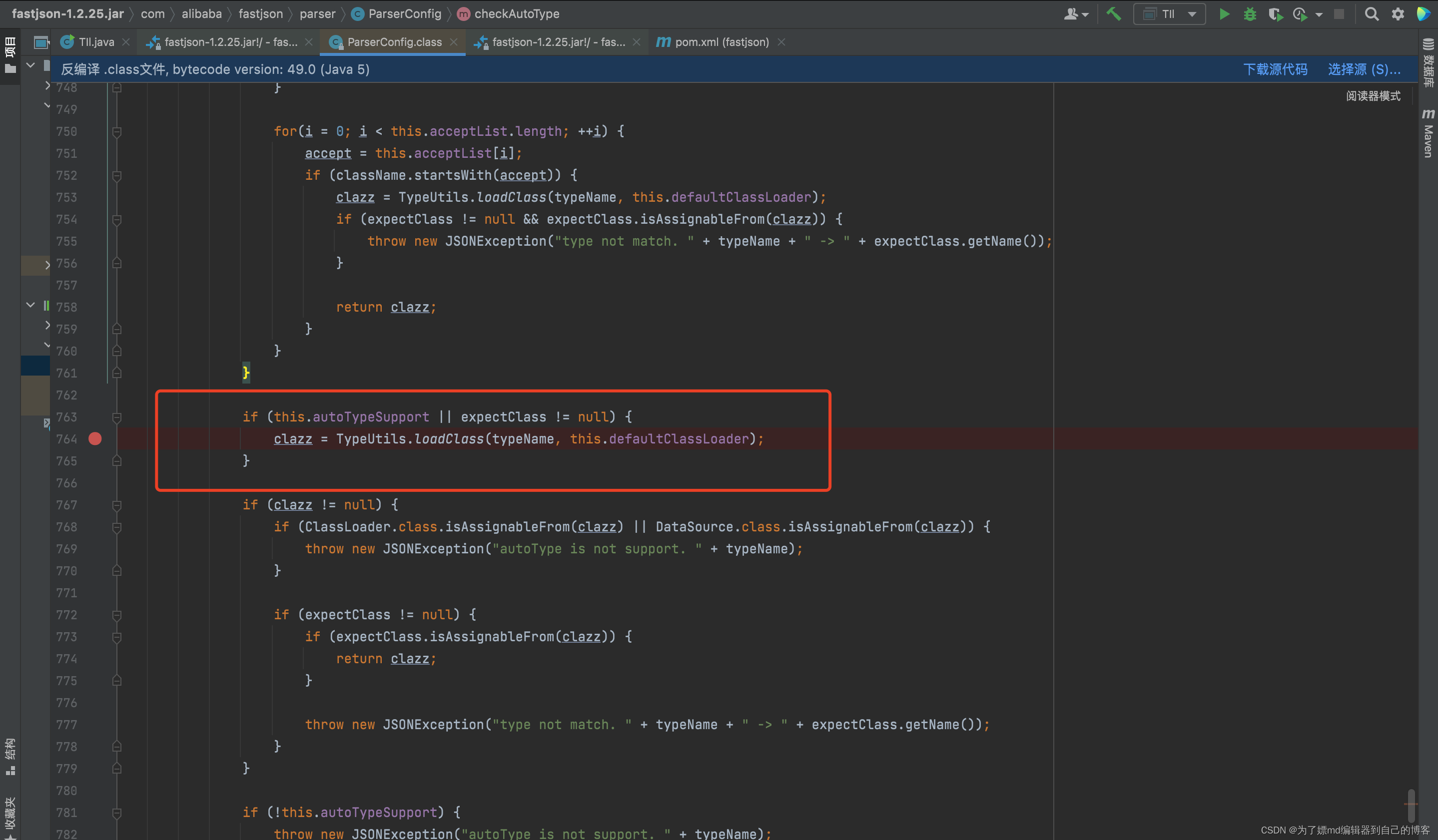This screenshot has height=840, width=1438.
Task: Click the checkAutoType method icon in breadcrumb
Action: tap(463, 13)
